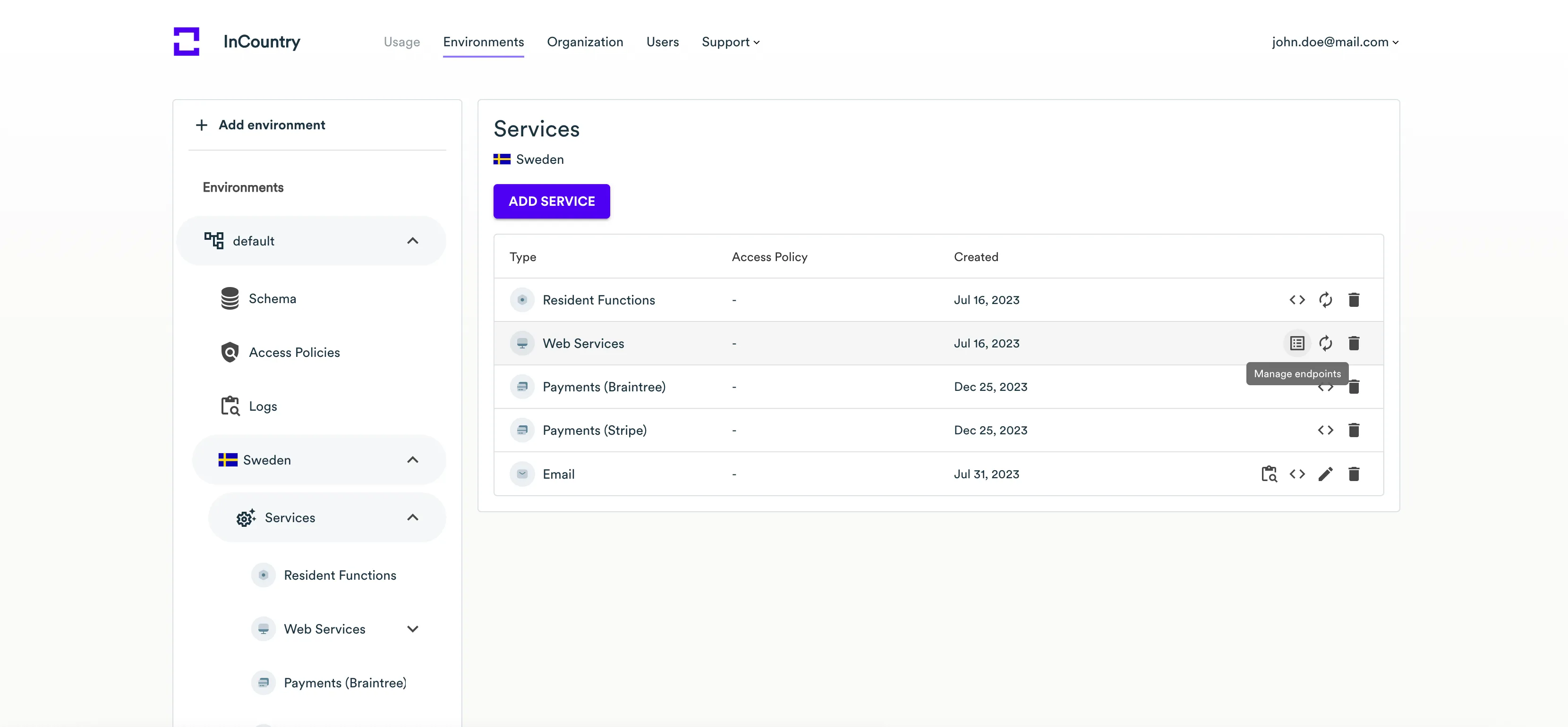Click refresh icon in Web Services row
Screen dimensions: 1568x727
click(1325, 343)
